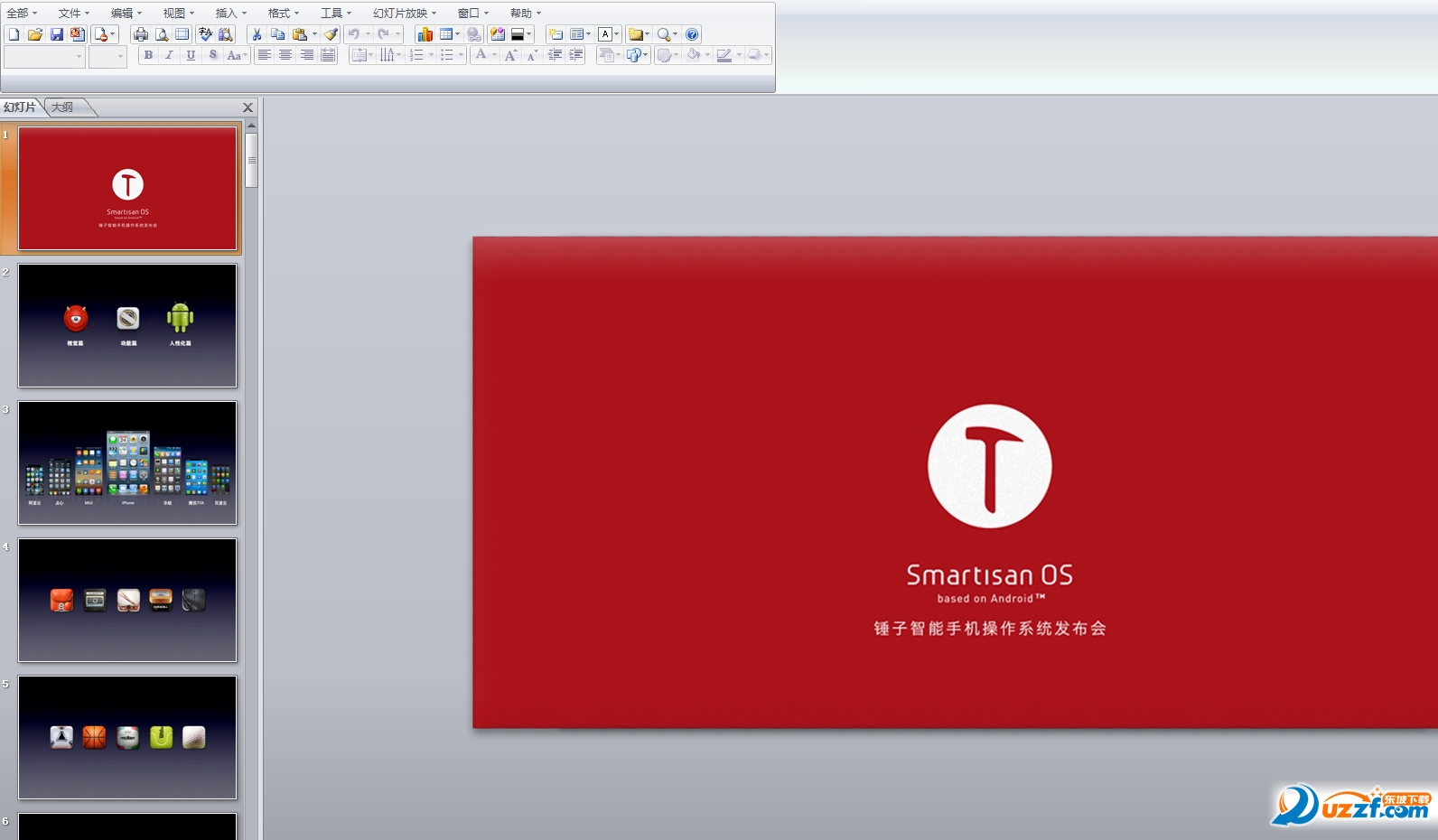The width and height of the screenshot is (1438, 840).
Task: Click the export-to-PDF icon next to Save
Action: (78, 34)
